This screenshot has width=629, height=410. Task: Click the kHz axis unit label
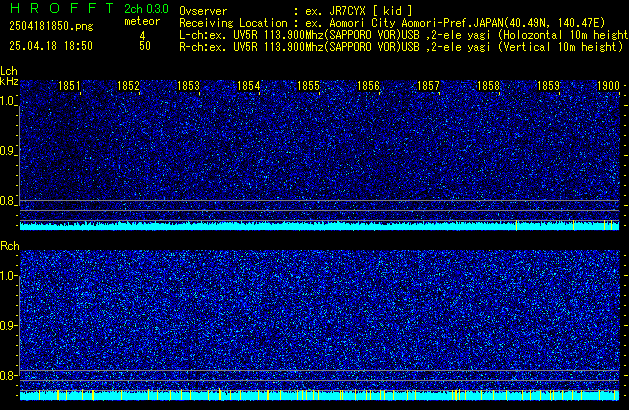9,81
